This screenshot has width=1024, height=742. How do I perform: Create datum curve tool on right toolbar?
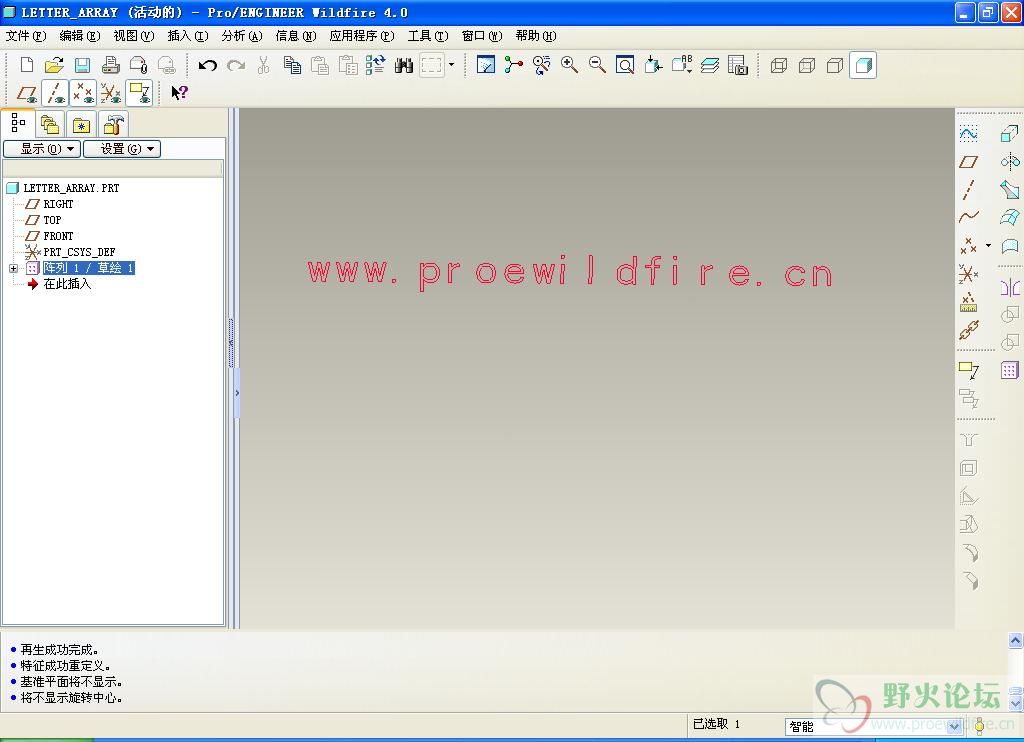968,217
